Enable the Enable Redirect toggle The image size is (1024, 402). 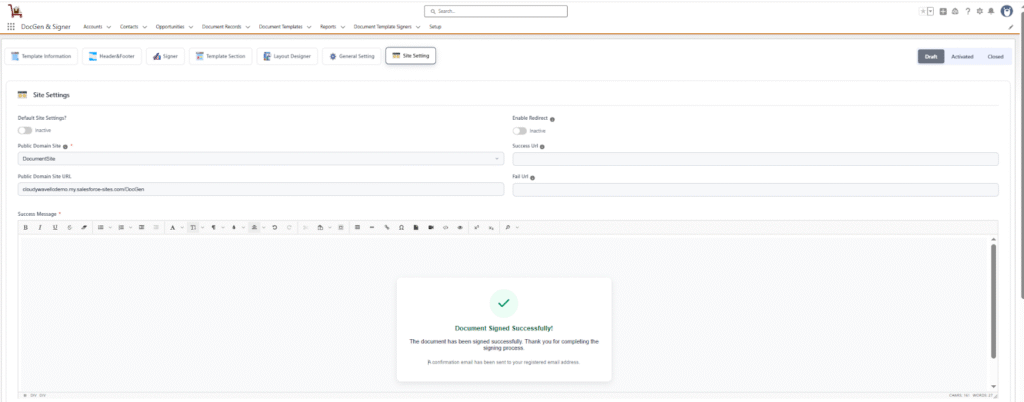520,130
